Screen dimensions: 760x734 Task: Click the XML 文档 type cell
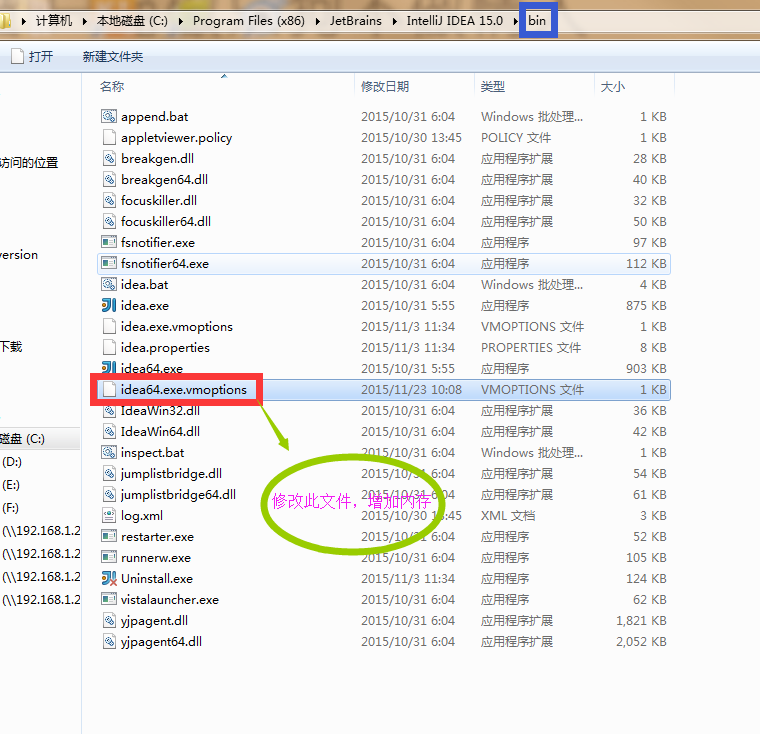(508, 516)
